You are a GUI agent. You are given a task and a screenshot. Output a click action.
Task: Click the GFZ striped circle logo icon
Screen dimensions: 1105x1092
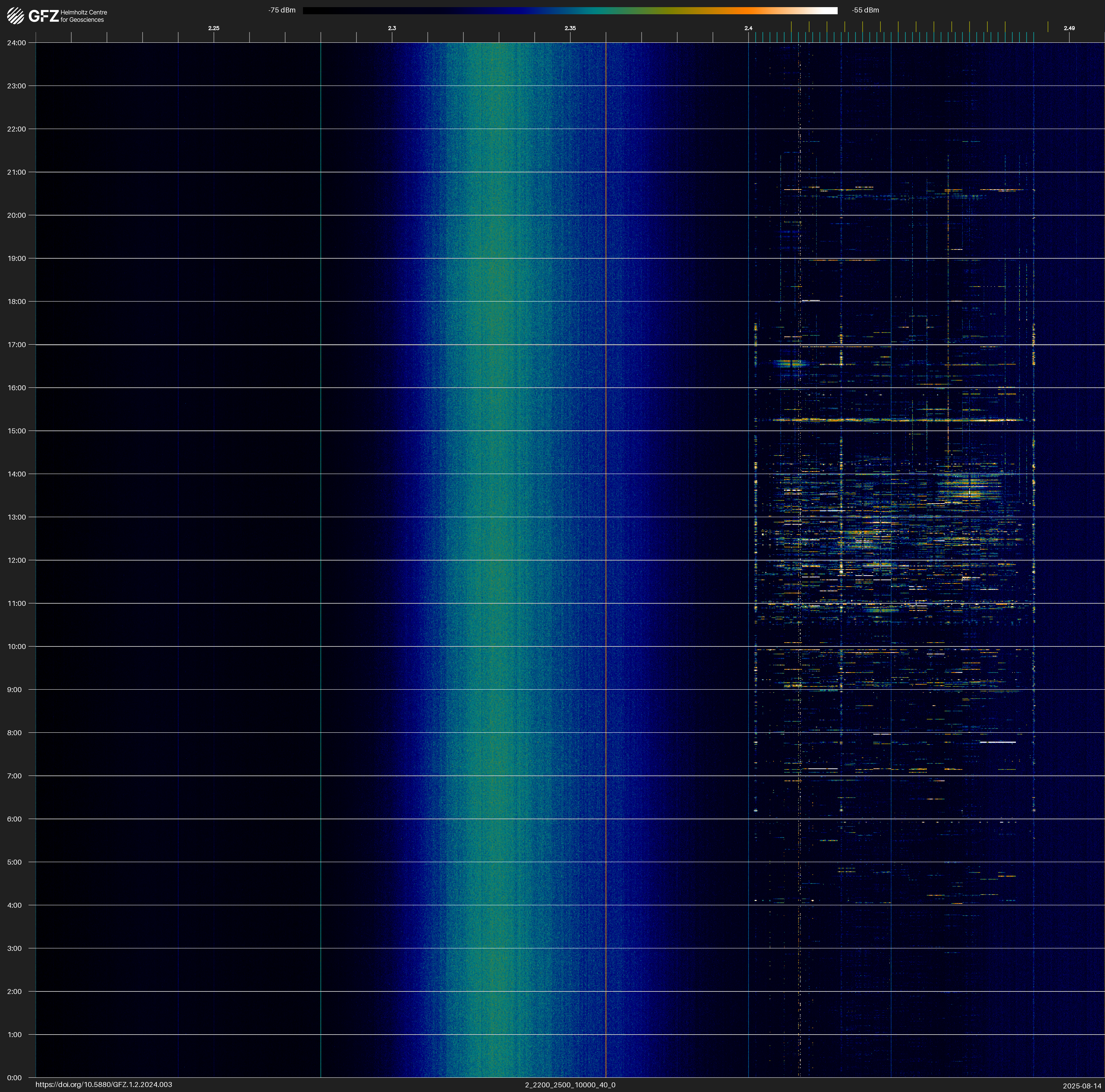(x=15, y=16)
